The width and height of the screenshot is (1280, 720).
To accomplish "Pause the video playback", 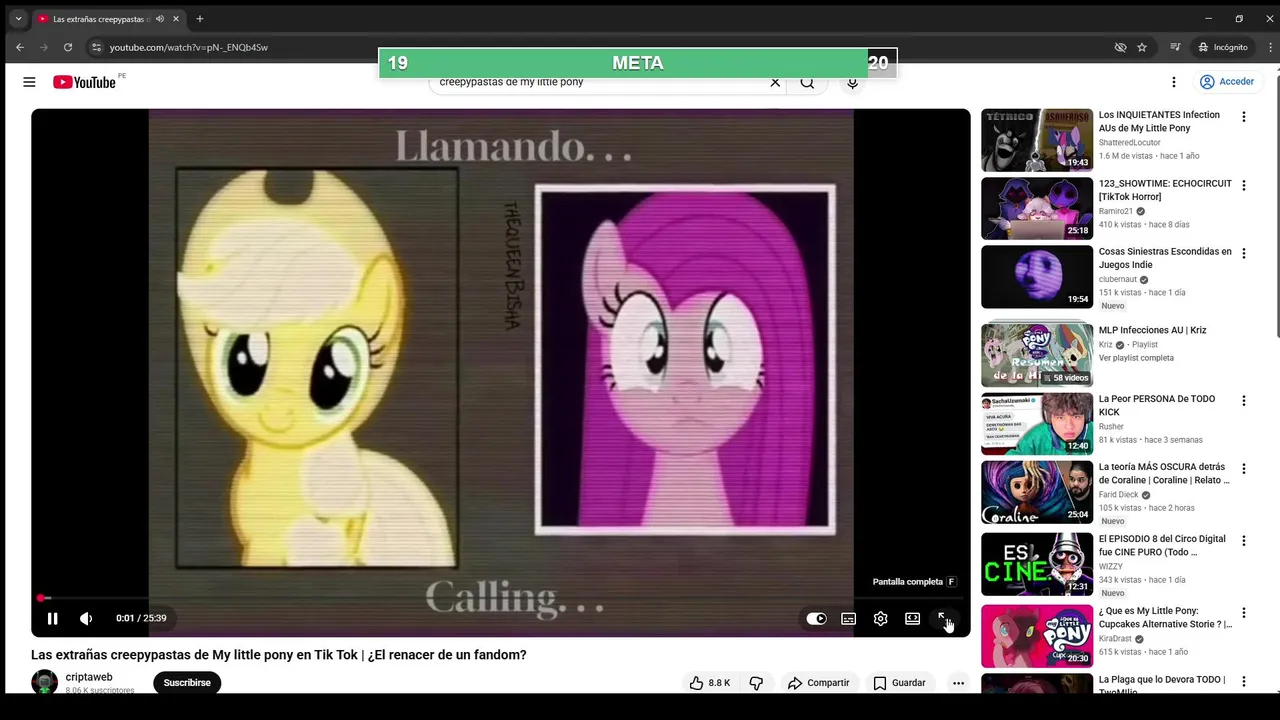I will (x=52, y=618).
